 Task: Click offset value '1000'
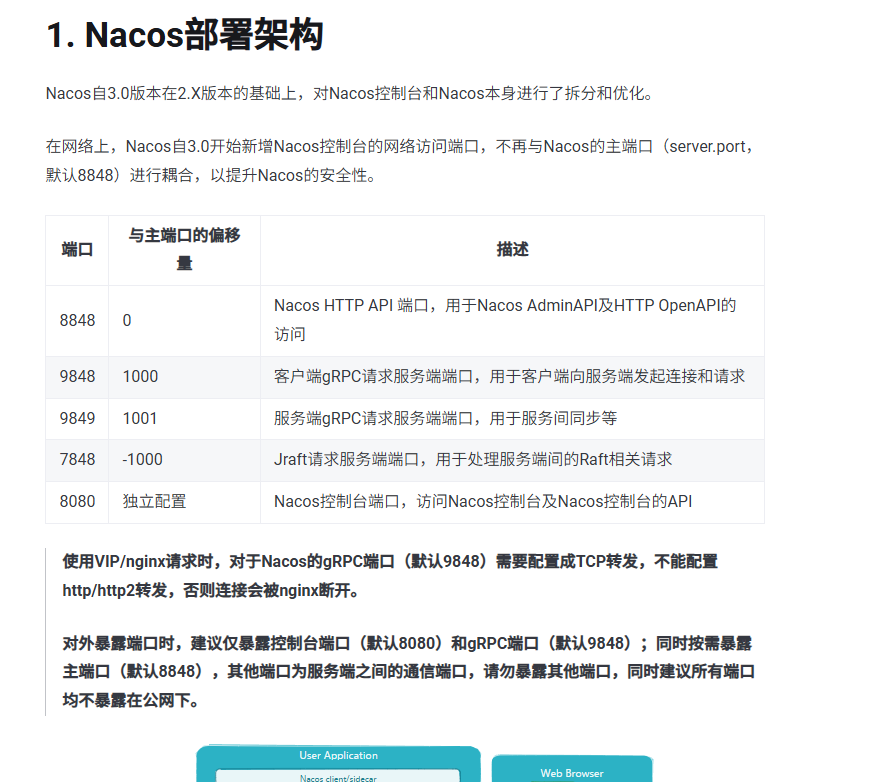185,377
